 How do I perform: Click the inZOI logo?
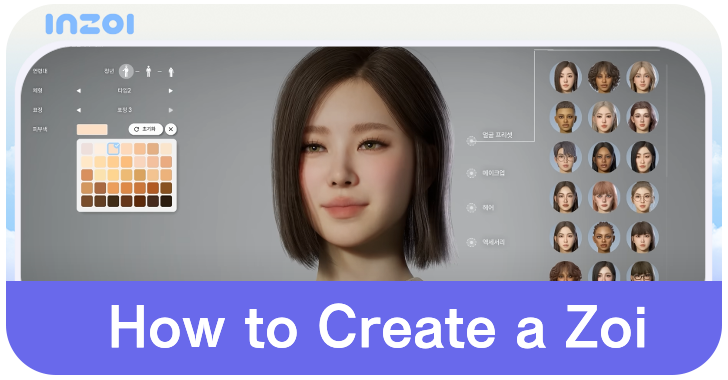90,24
